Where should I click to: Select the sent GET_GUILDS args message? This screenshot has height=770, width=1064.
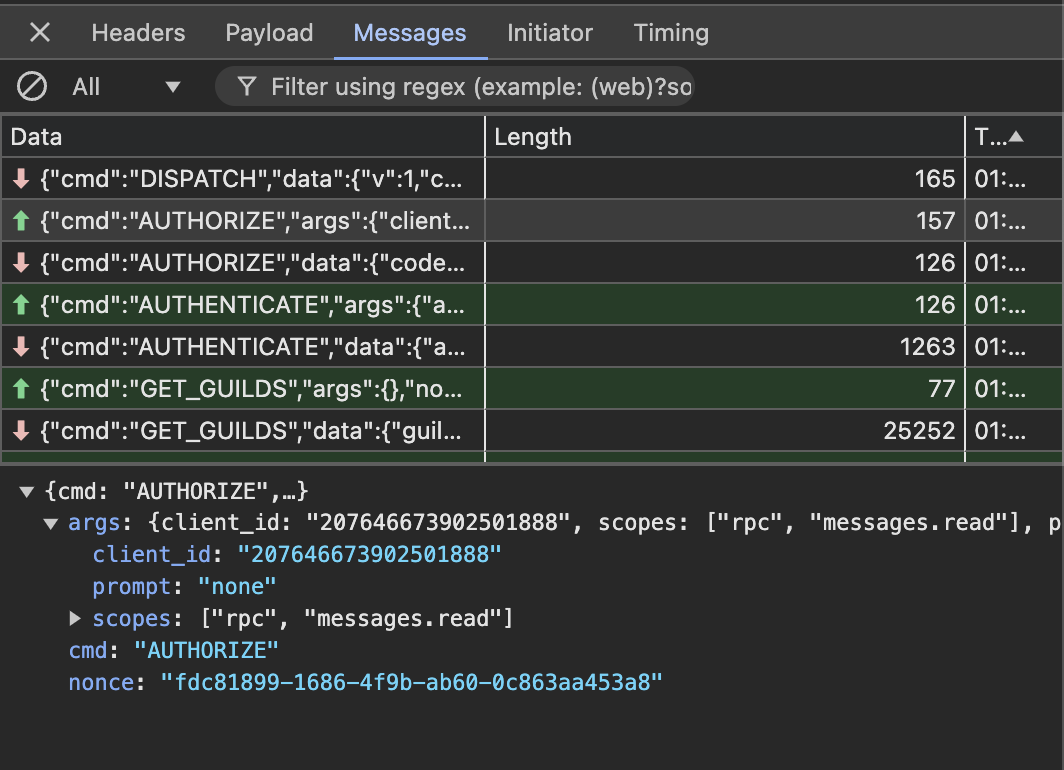tap(250, 389)
